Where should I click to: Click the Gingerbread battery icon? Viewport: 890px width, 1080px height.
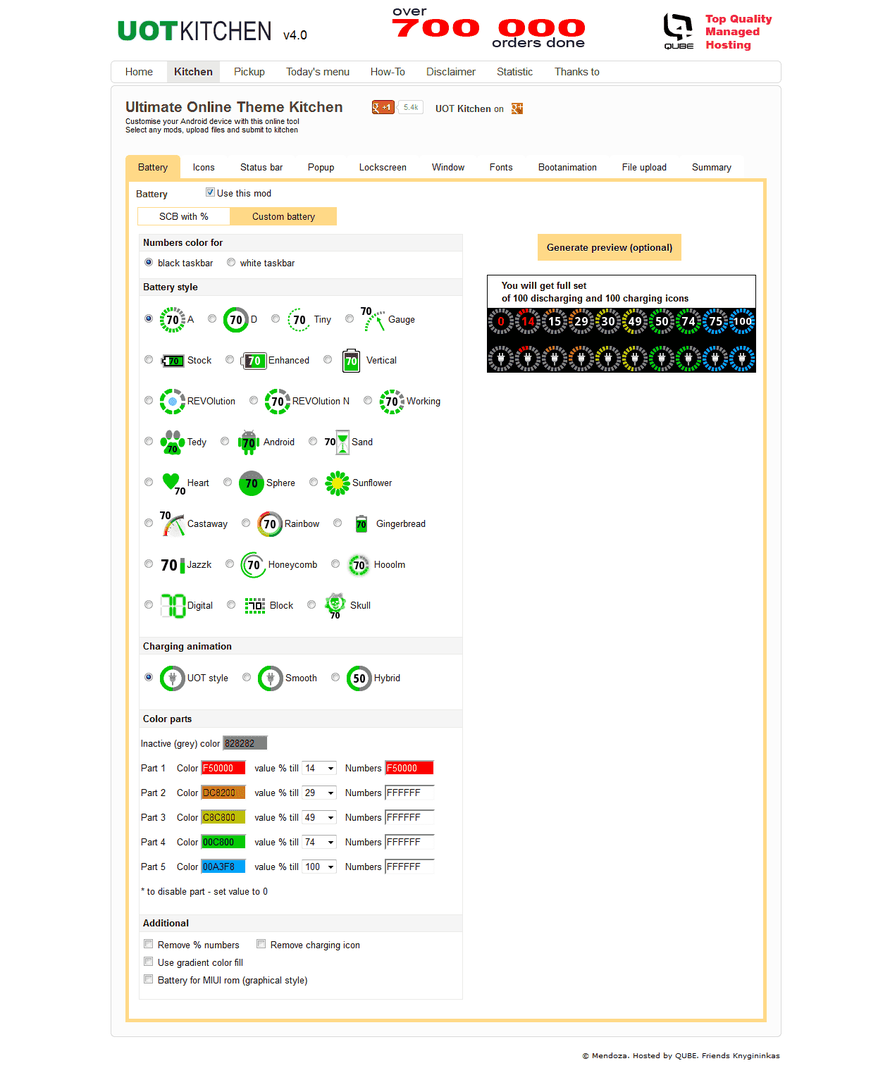click(361, 524)
